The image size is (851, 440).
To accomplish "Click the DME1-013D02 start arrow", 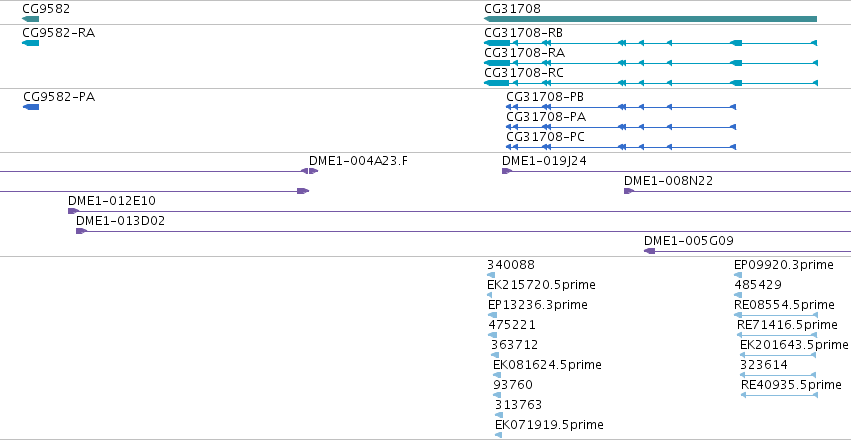I will tap(81, 231).
